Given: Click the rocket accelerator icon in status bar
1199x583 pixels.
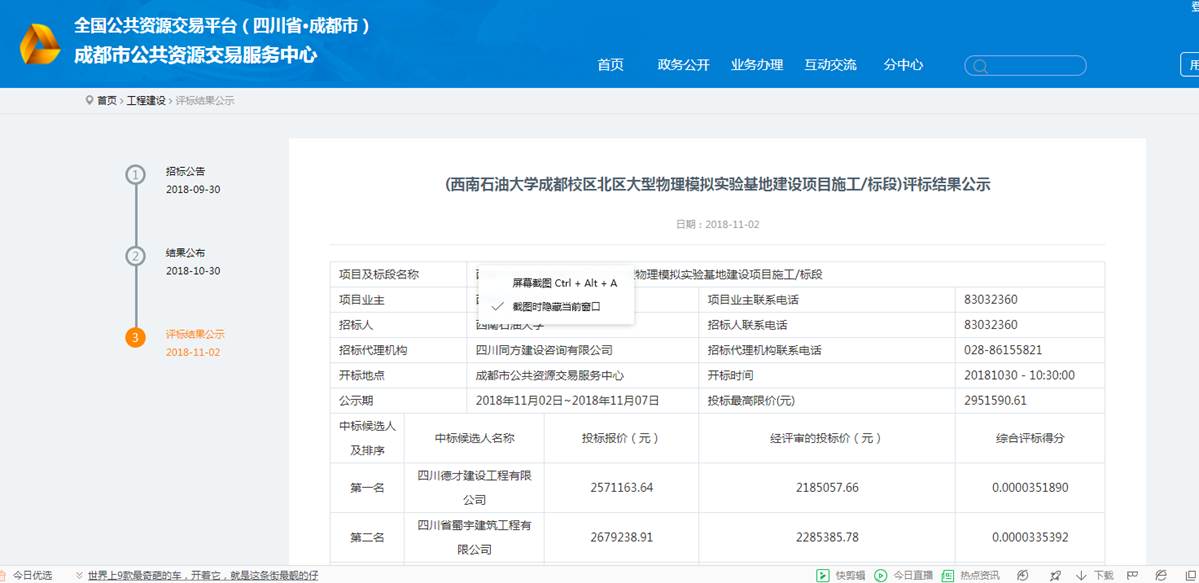Looking at the screenshot, I should (x=1055, y=575).
